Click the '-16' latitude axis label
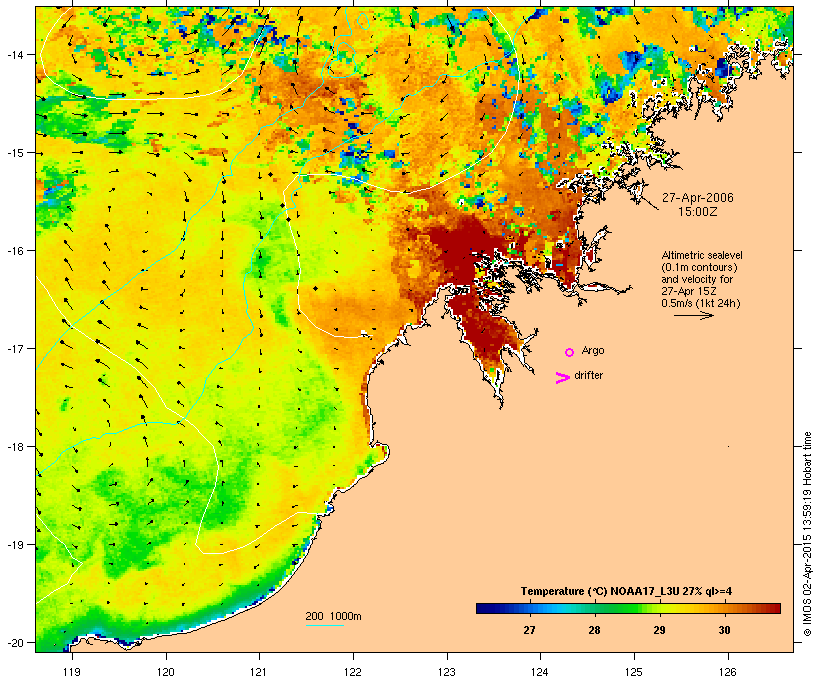This screenshot has width=820, height=680. [15, 251]
